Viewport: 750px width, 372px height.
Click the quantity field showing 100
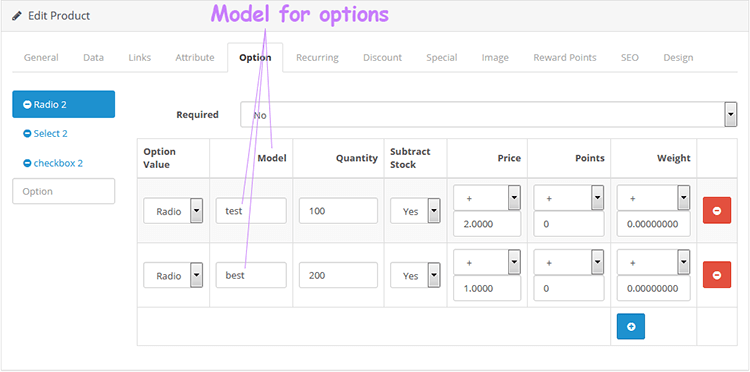(338, 211)
